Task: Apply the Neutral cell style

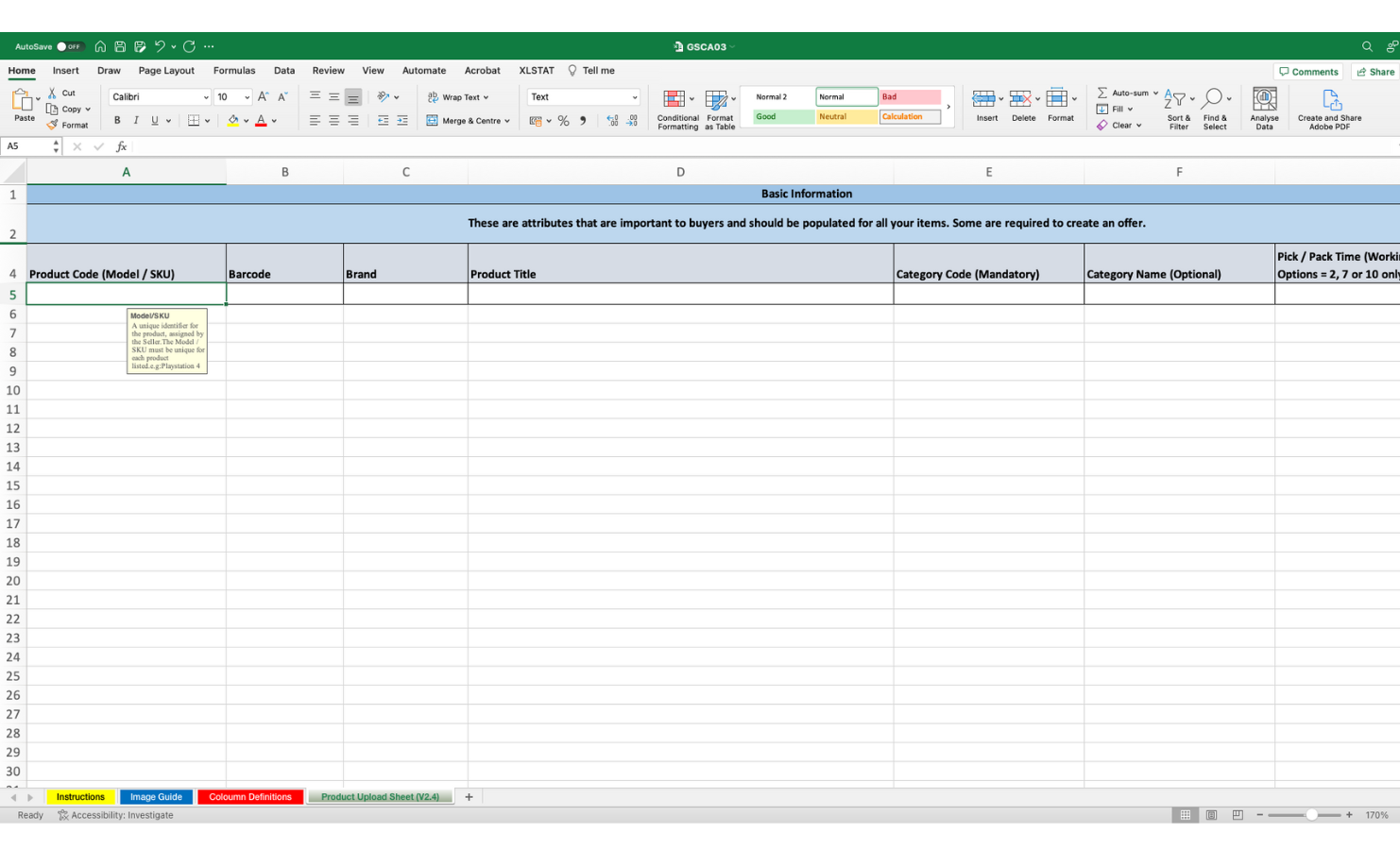Action: click(846, 117)
